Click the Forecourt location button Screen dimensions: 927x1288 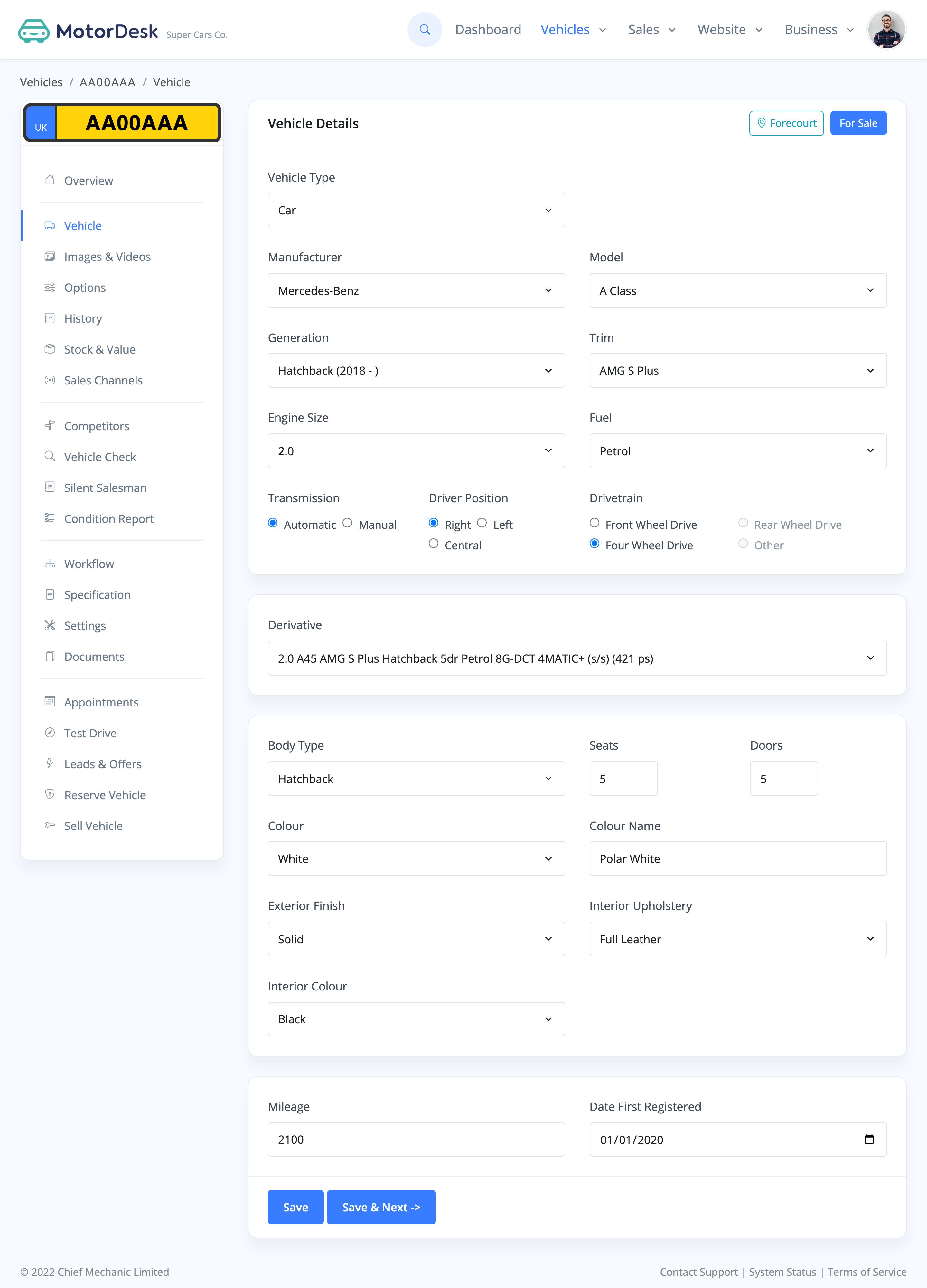[x=786, y=123]
